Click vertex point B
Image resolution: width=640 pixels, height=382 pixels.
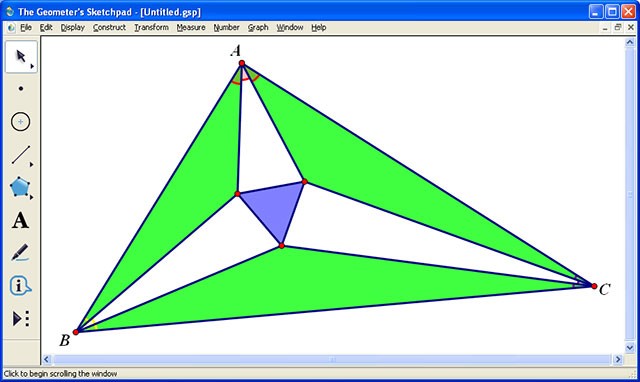click(76, 332)
